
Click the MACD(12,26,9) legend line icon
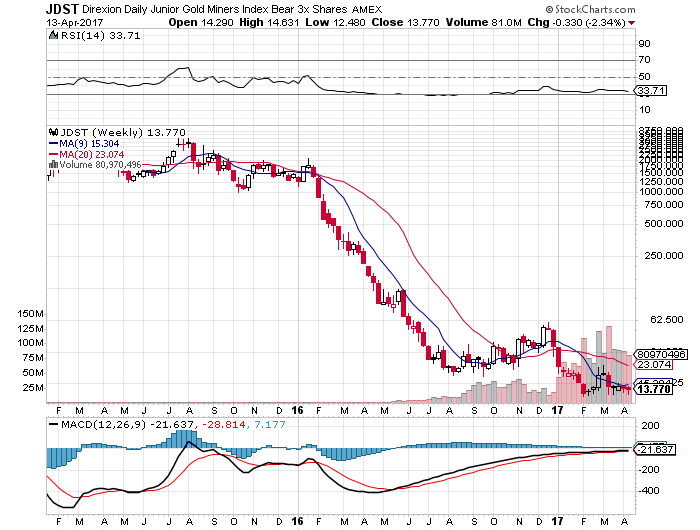point(54,425)
